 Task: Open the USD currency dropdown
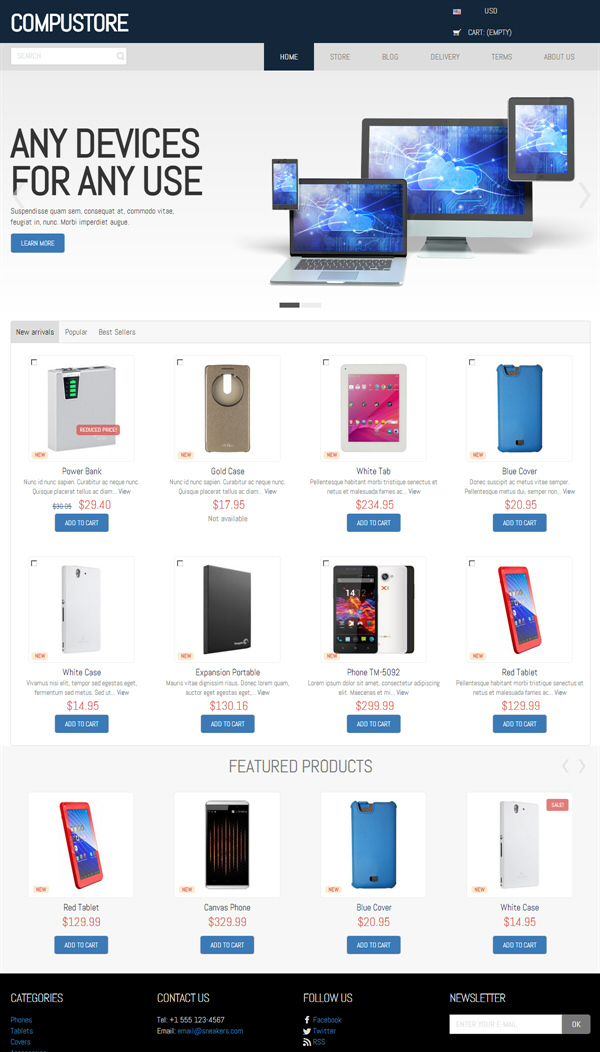(491, 11)
